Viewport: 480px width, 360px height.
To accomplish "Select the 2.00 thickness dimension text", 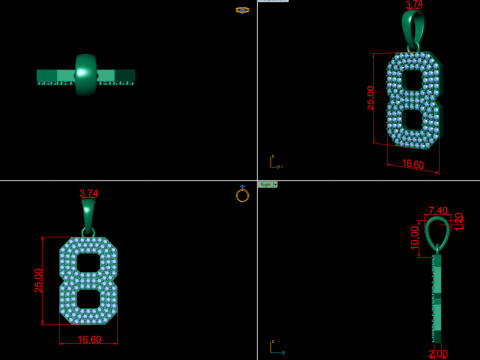I will tap(438, 354).
